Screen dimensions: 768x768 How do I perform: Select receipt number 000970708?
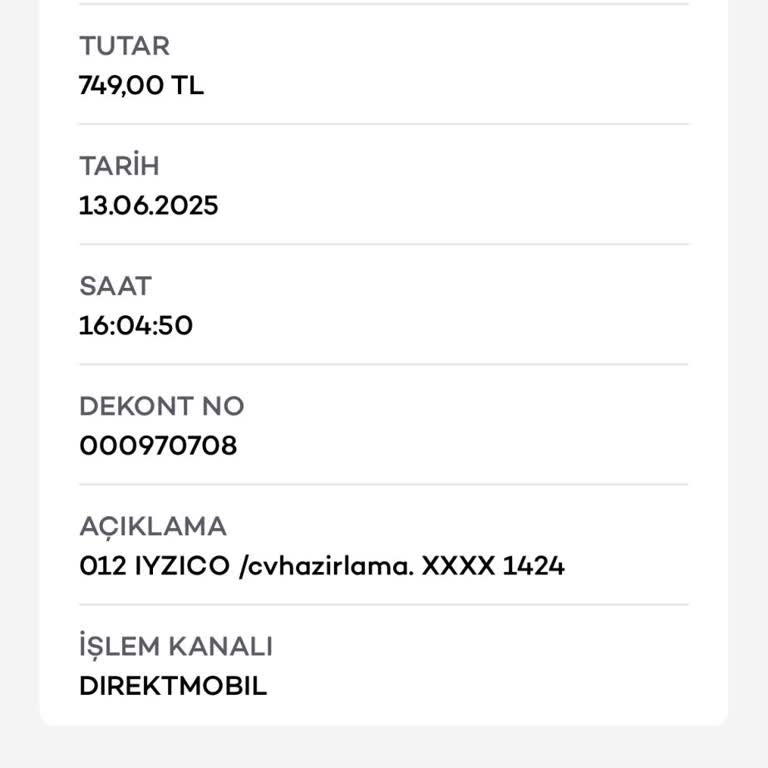coord(158,446)
